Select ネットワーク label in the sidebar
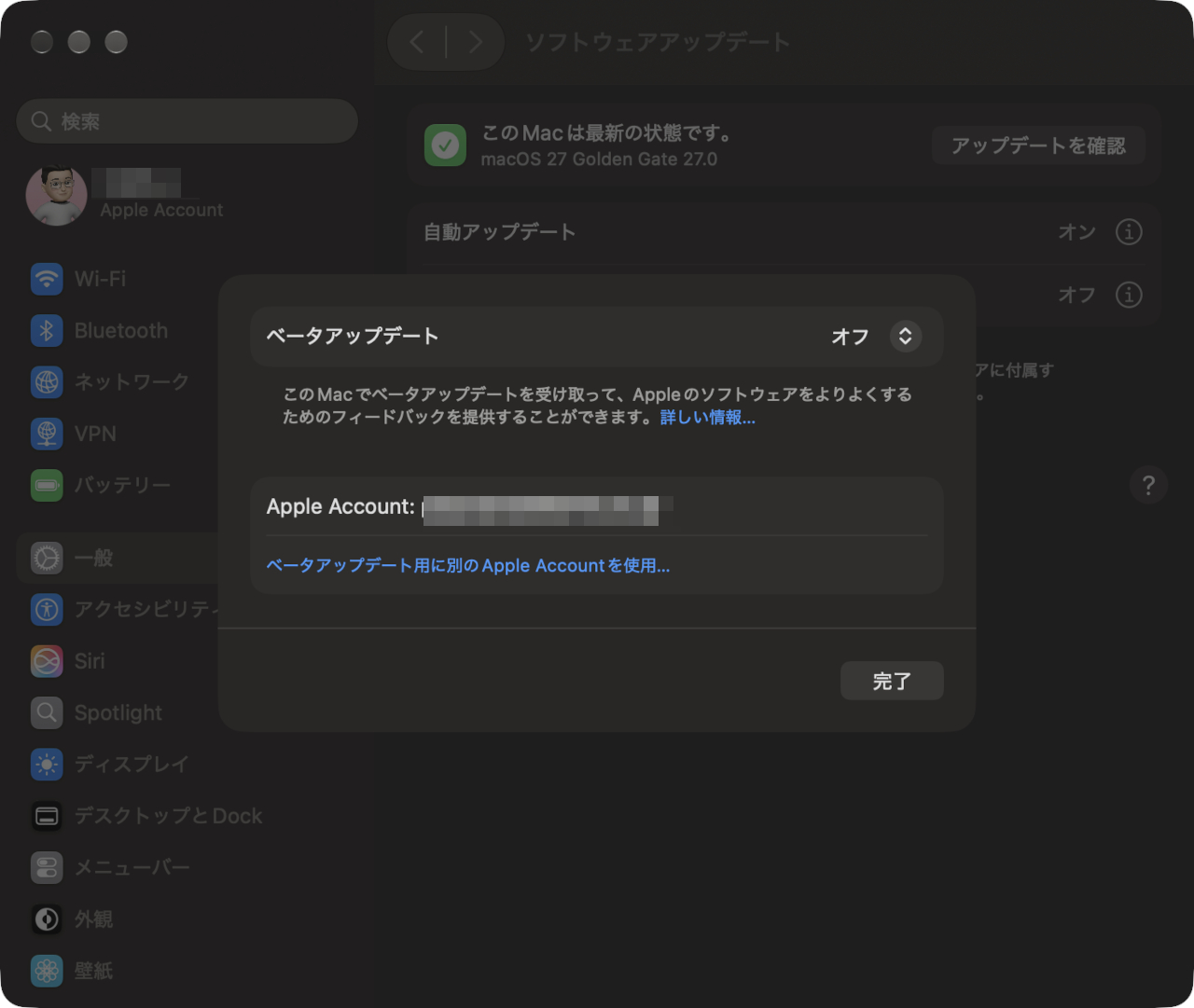1194x1008 pixels. coord(132,382)
